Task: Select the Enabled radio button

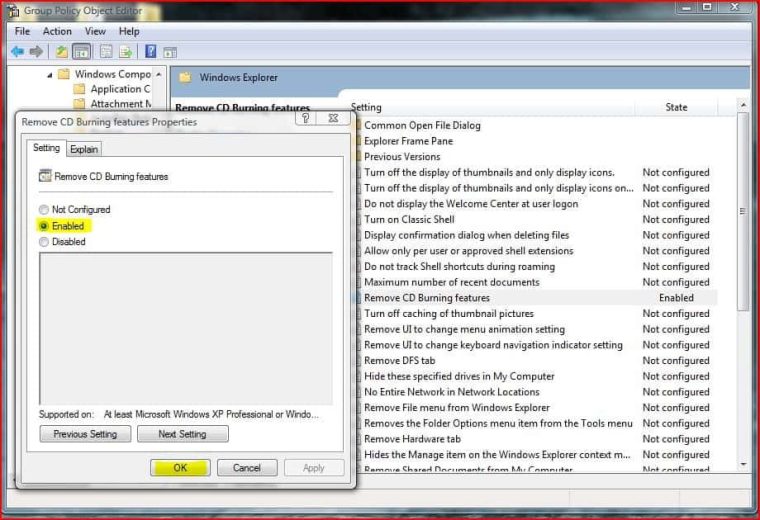Action: [x=44, y=226]
